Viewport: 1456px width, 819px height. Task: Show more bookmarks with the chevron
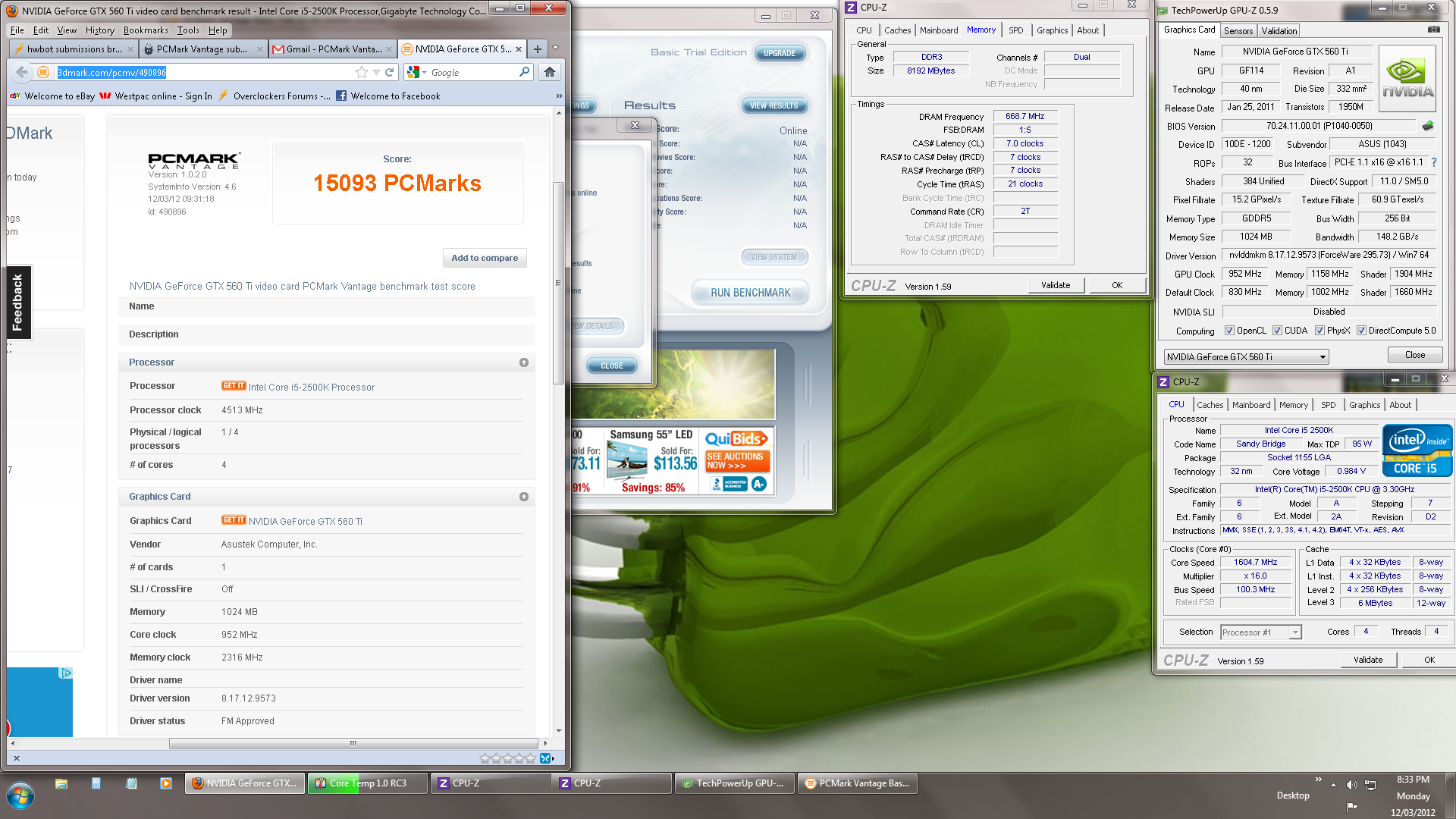[559, 96]
